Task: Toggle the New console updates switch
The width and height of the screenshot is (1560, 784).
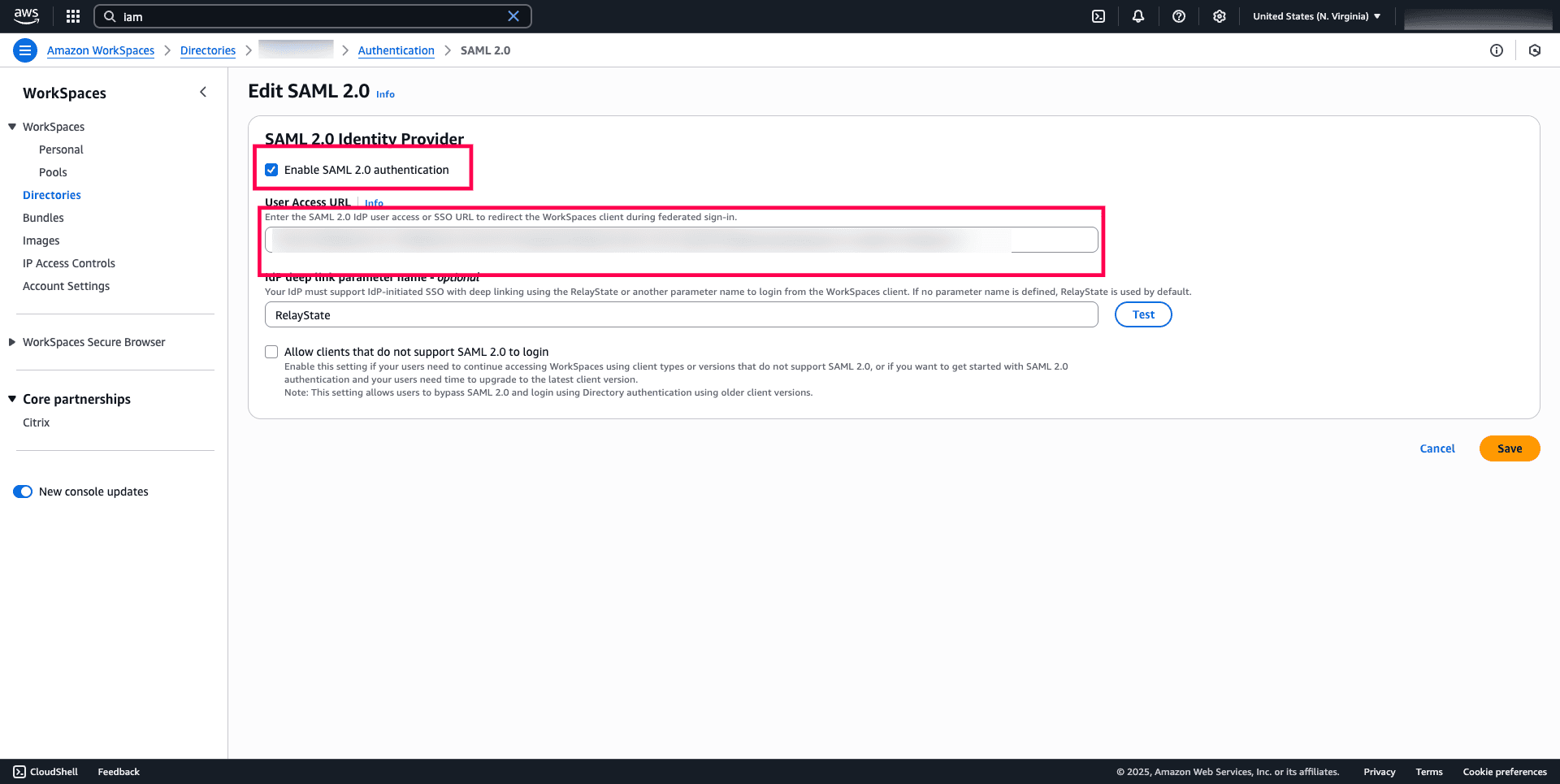Action: click(23, 492)
